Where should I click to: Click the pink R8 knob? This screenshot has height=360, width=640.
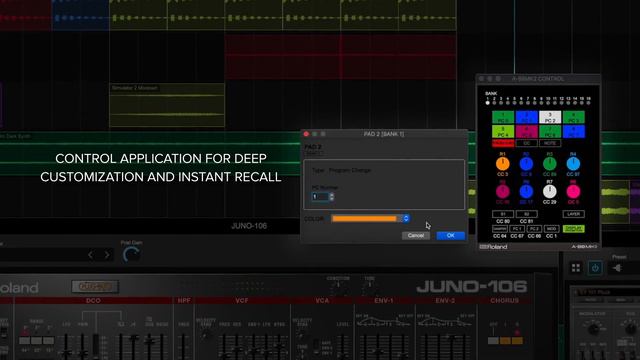573,191
